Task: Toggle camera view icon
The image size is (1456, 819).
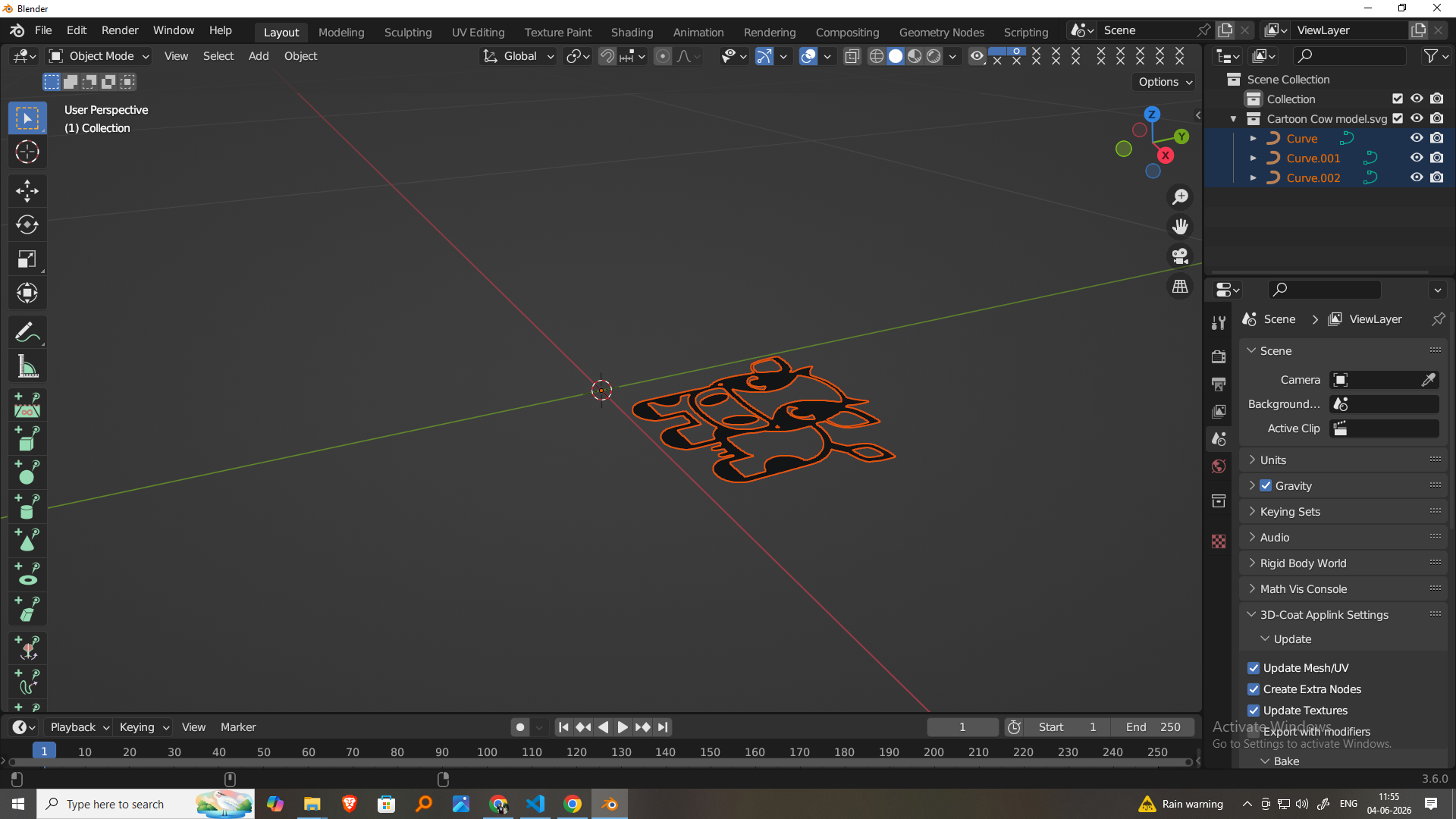Action: [x=1180, y=256]
